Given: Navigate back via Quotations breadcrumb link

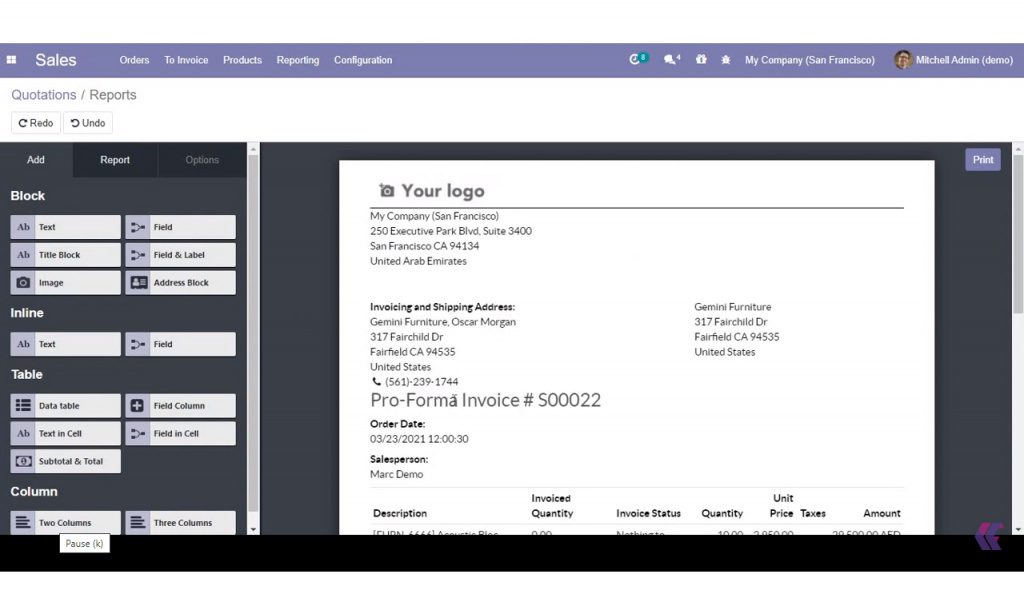Looking at the screenshot, I should click(x=43, y=95).
